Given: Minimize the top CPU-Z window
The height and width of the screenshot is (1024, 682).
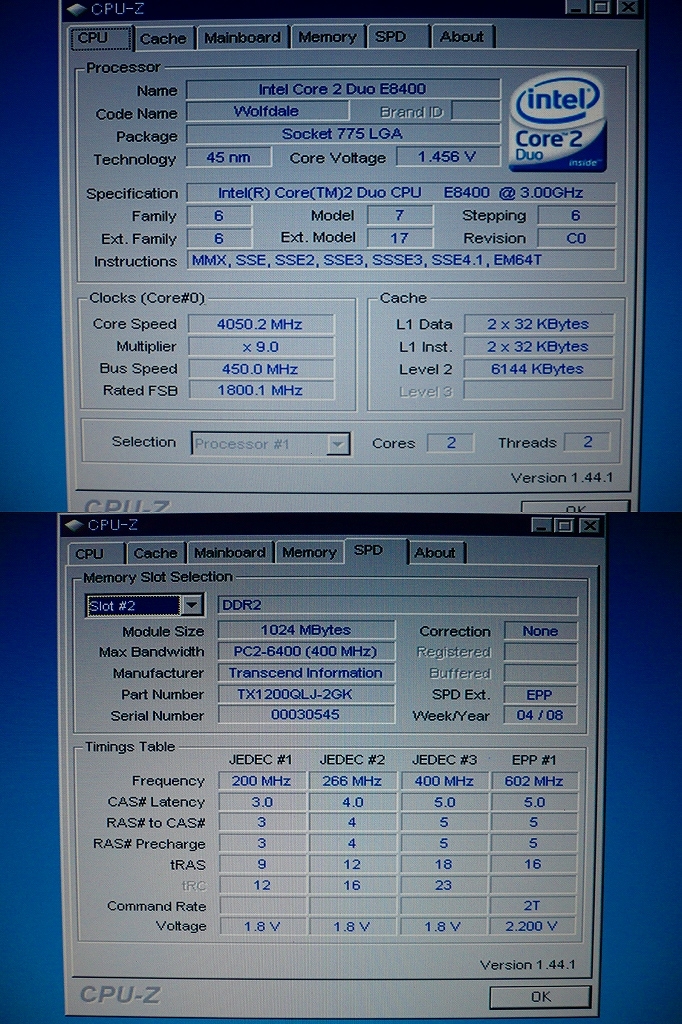Looking at the screenshot, I should (576, 8).
